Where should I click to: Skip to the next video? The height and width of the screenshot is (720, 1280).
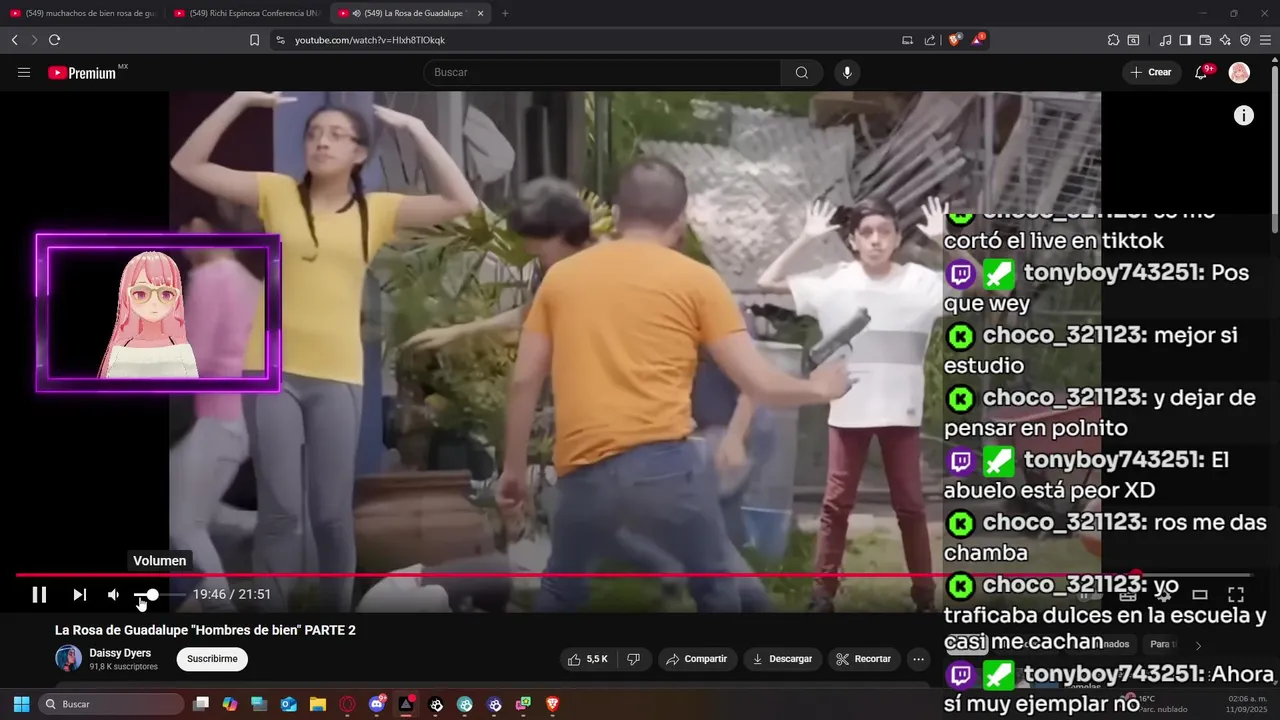[x=80, y=594]
